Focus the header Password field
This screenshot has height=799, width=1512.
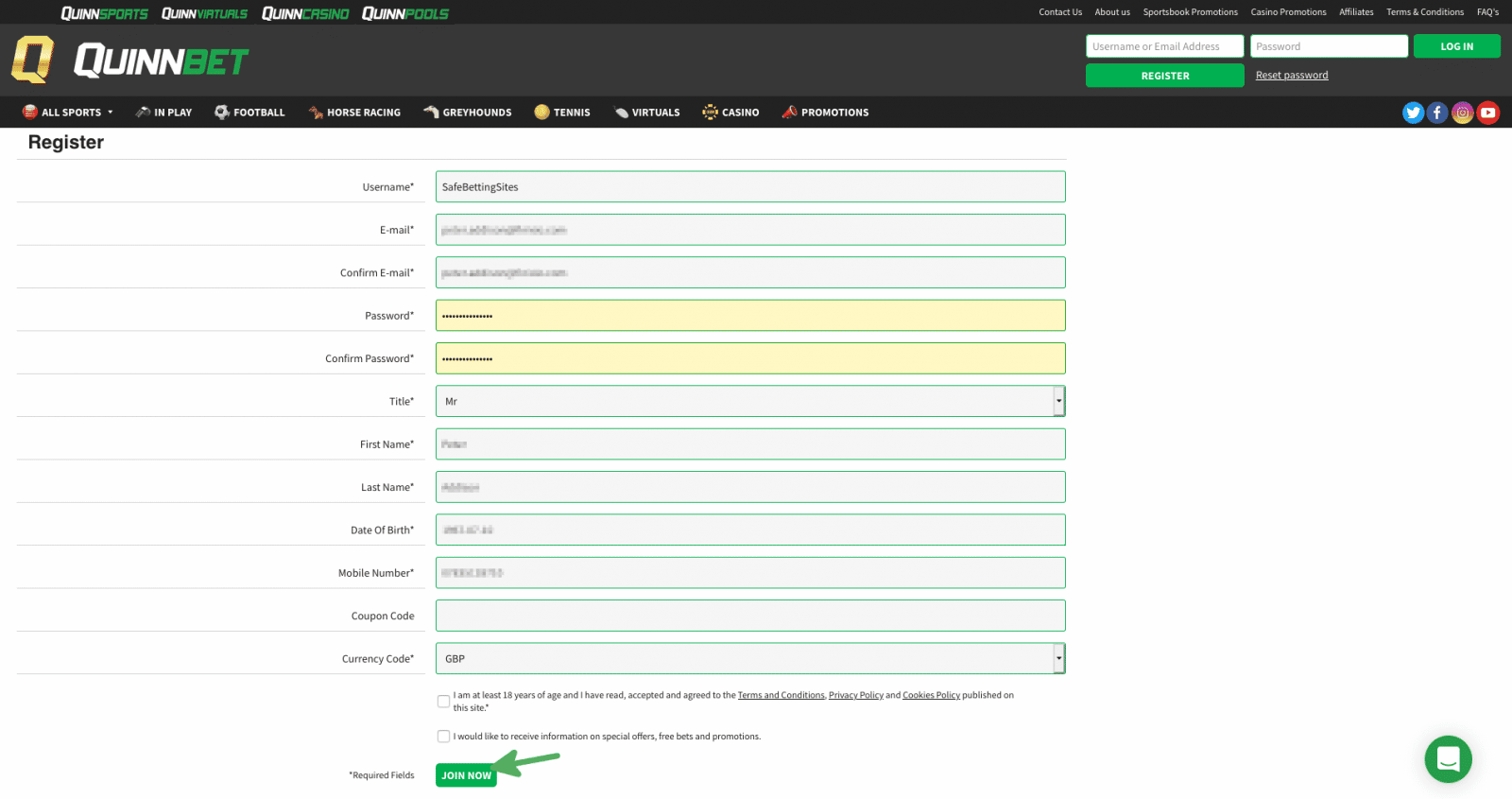(x=1329, y=46)
